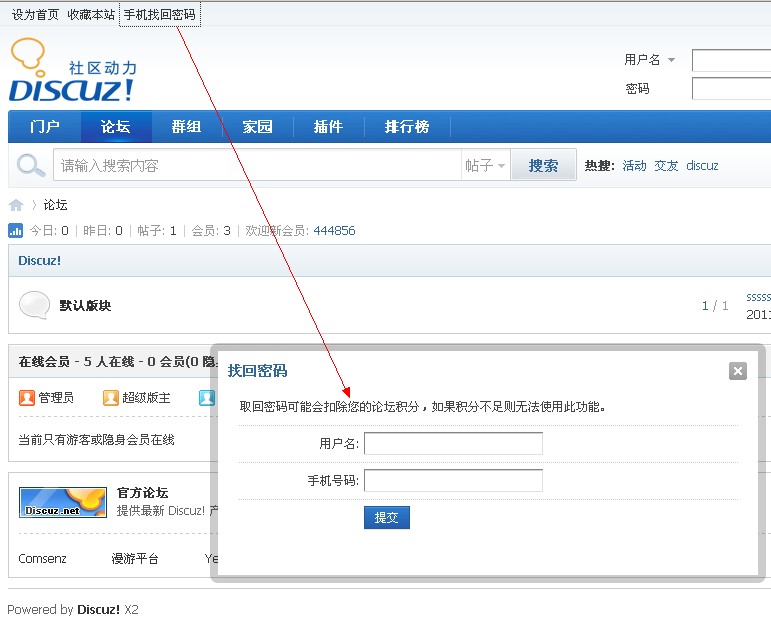The height and width of the screenshot is (621, 771).
Task: Switch to the 家园 tab
Action: point(257,126)
